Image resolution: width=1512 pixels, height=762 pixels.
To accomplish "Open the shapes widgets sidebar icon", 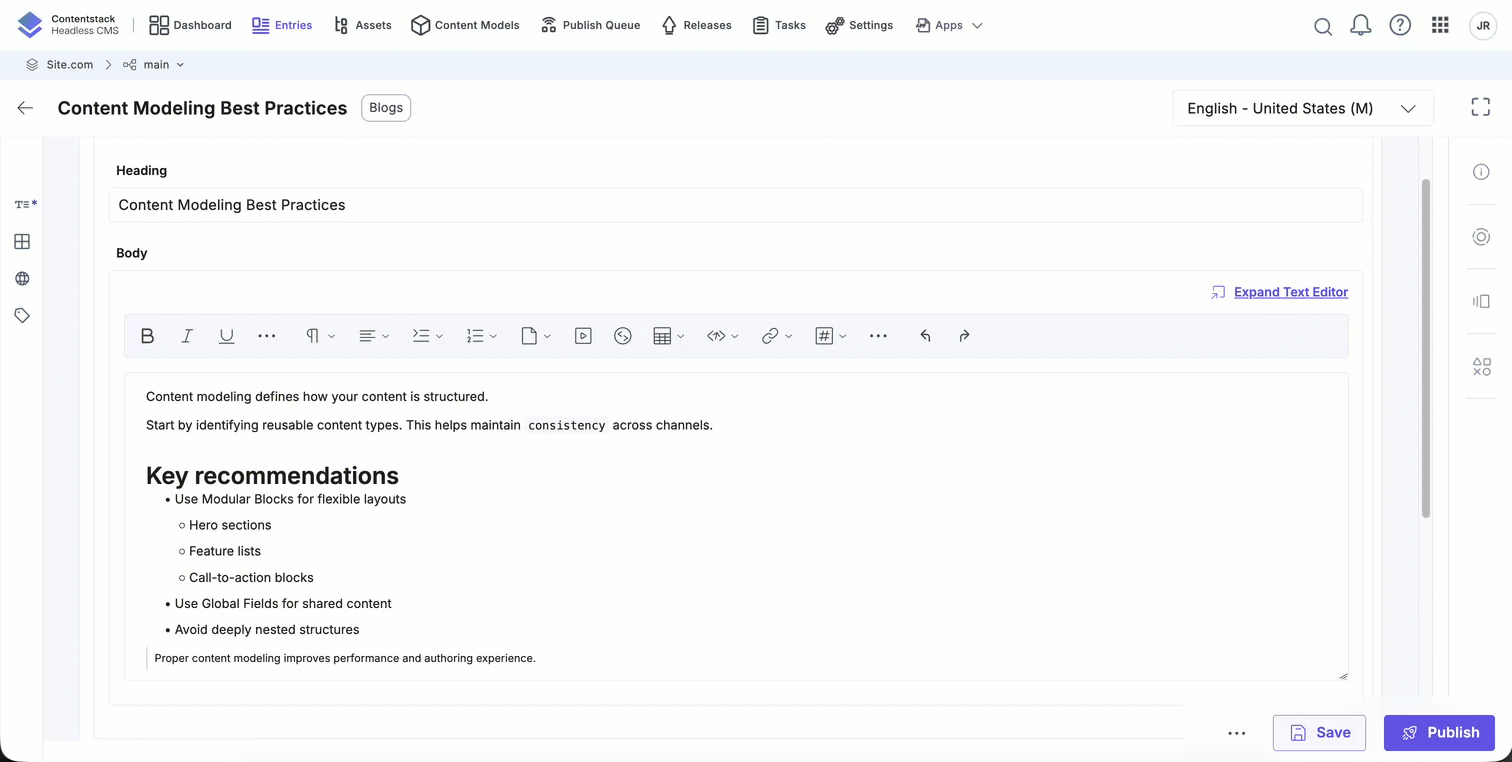I will [x=1481, y=367].
